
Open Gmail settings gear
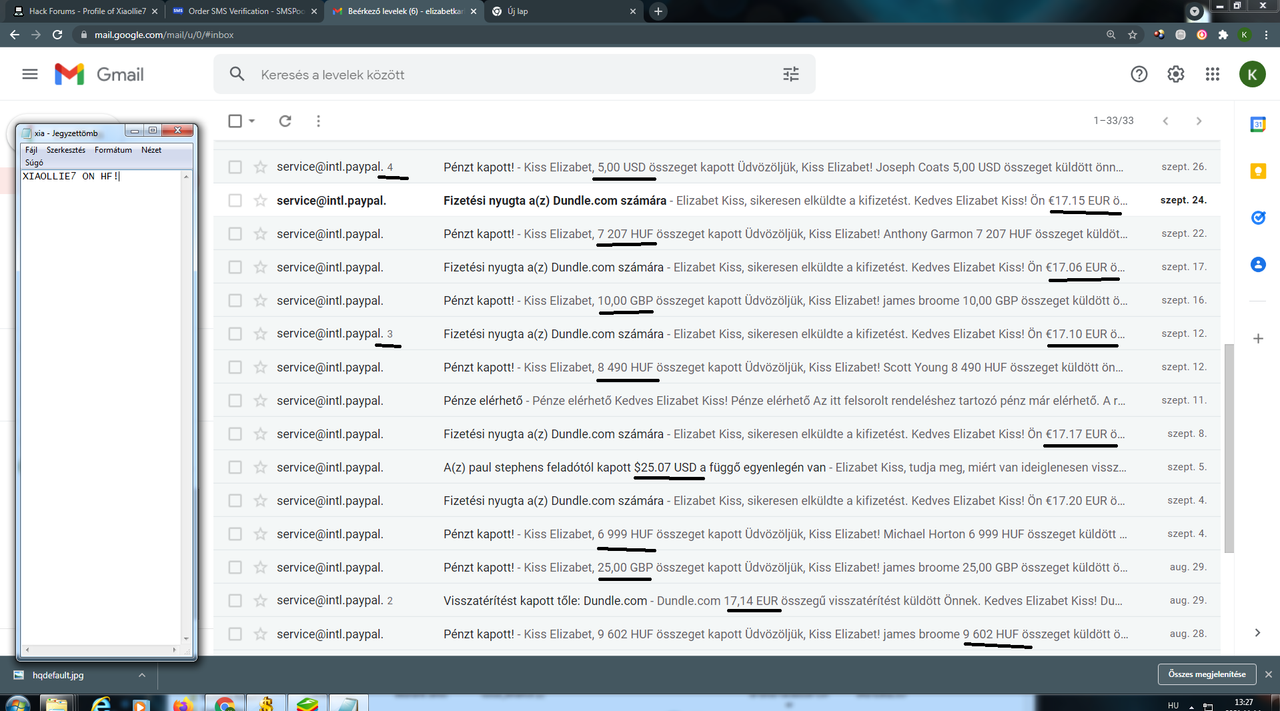click(1176, 74)
